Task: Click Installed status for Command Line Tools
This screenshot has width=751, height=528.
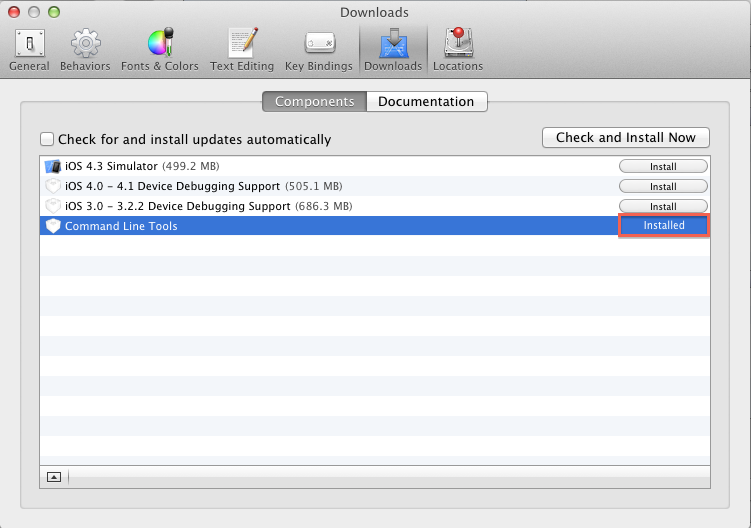Action: tap(664, 225)
